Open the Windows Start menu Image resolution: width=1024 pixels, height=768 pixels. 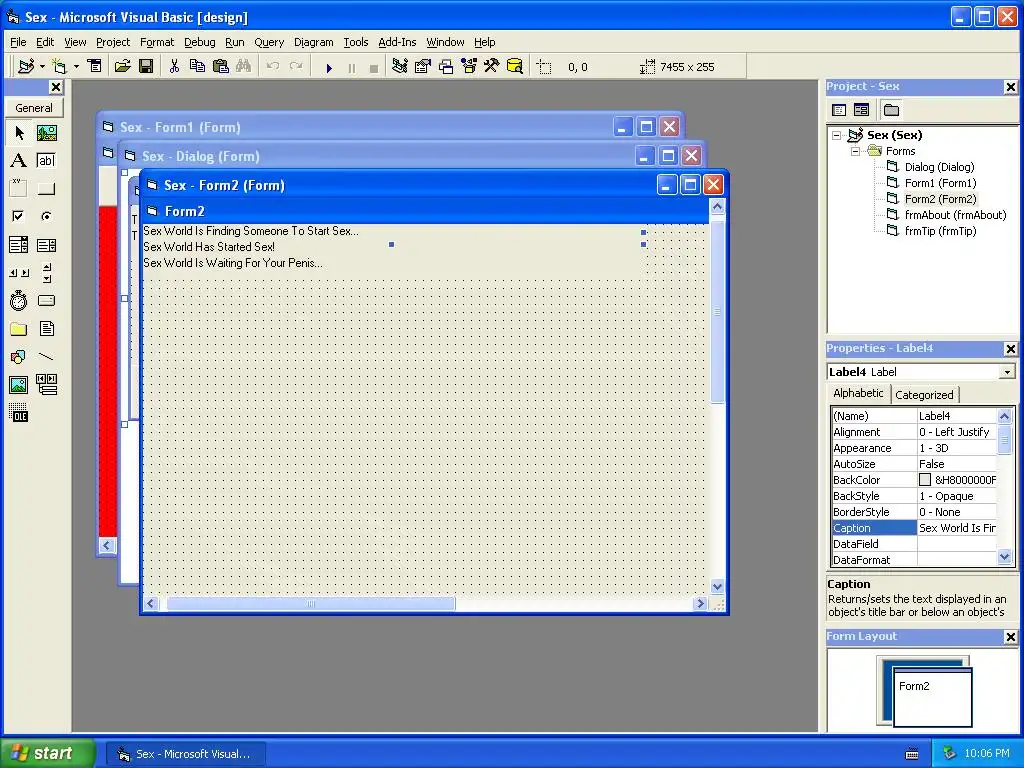(47, 753)
